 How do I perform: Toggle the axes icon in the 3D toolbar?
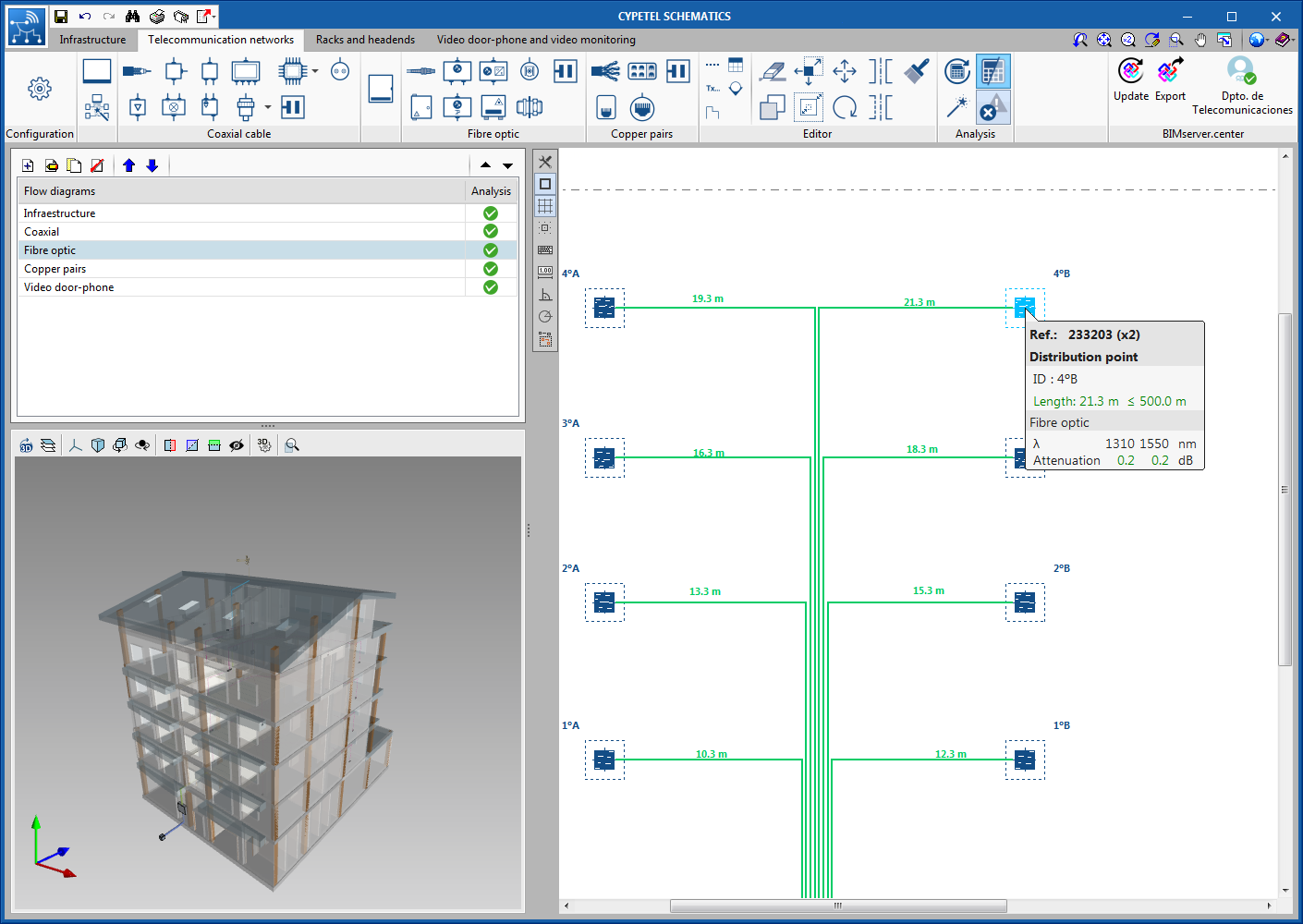76,445
